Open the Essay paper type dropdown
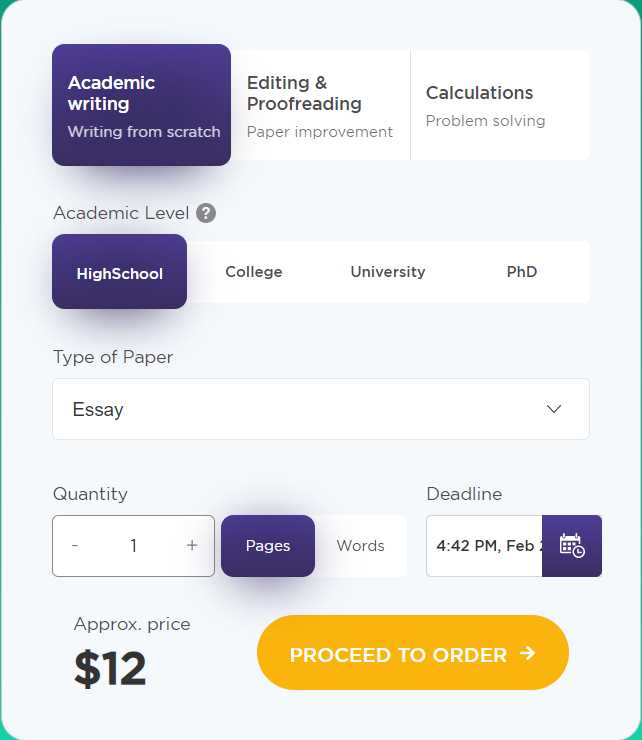642x740 pixels. 321,409
